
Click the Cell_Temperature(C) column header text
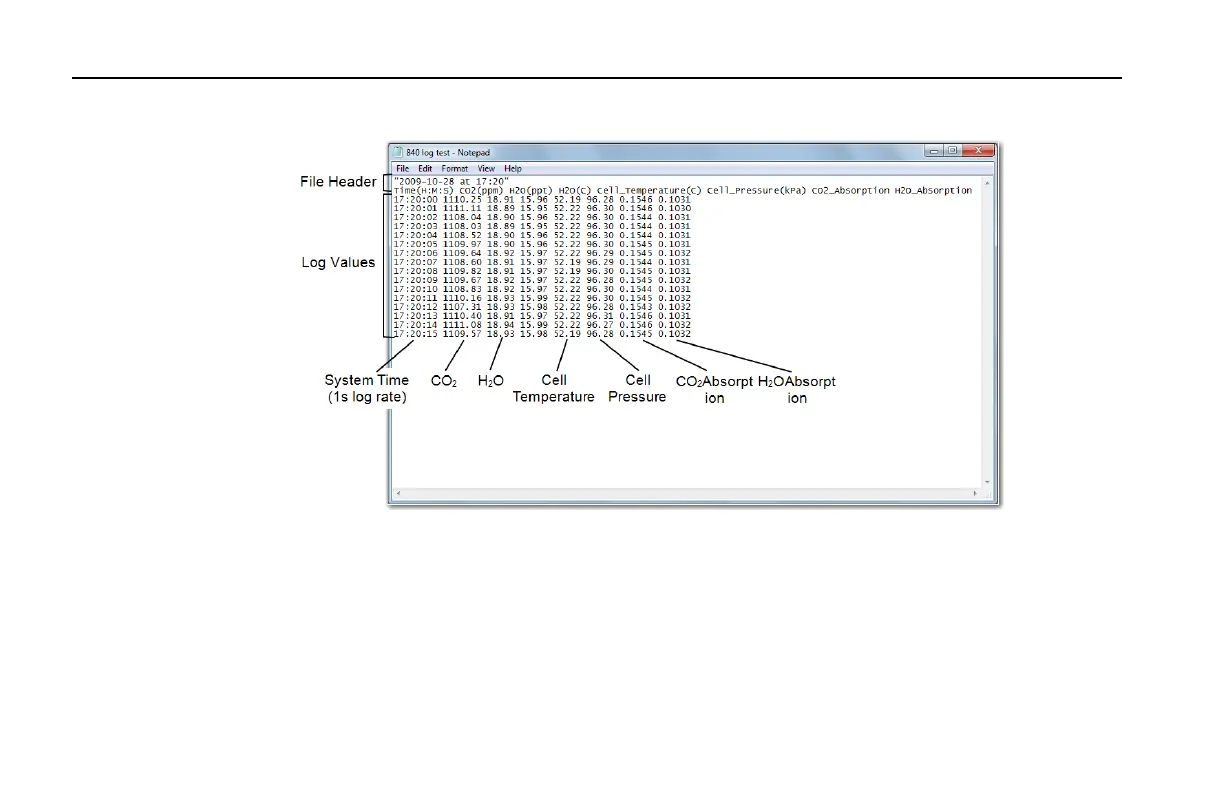[650, 190]
